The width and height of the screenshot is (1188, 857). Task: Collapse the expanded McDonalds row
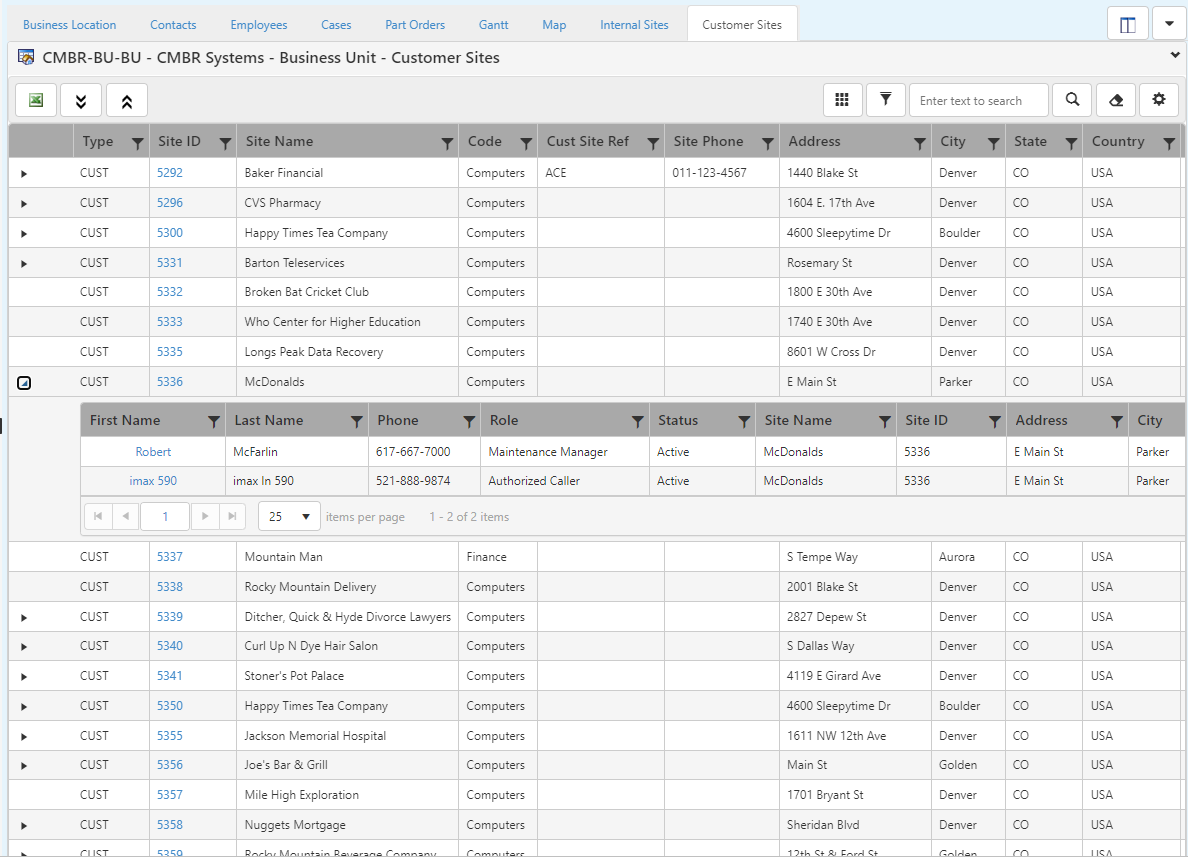tap(24, 383)
